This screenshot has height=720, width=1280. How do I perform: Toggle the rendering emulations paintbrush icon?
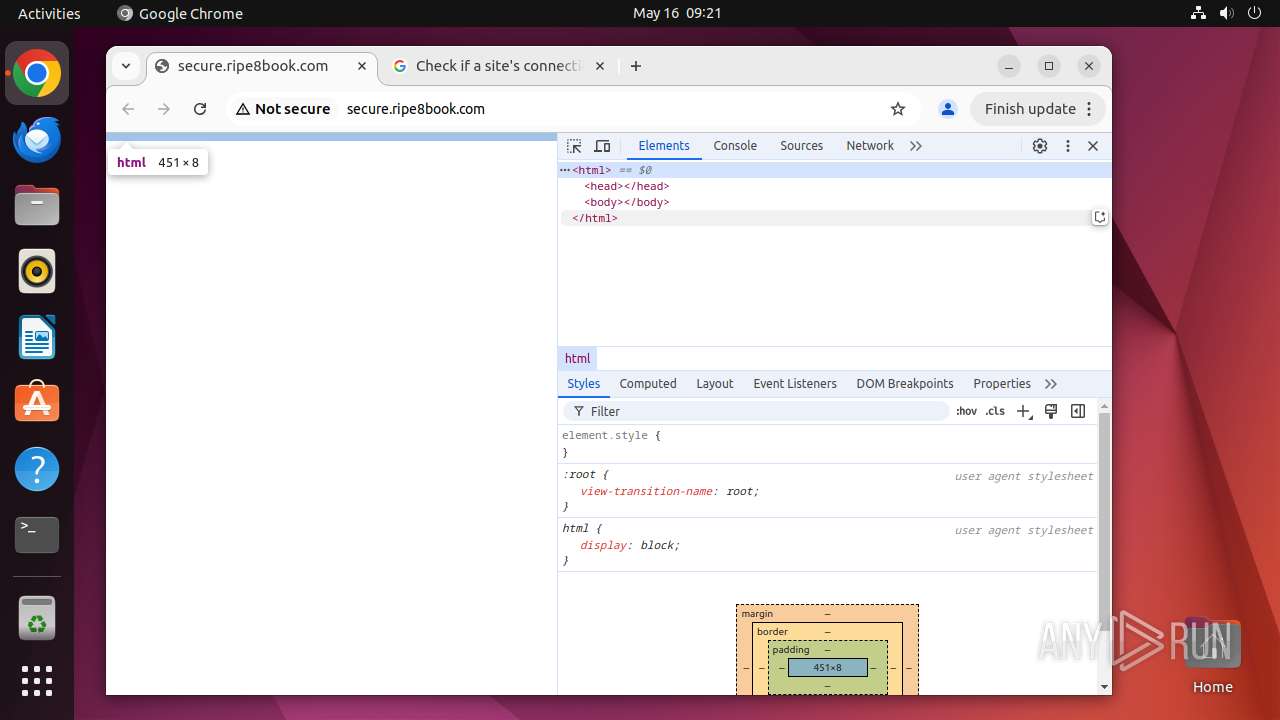1051,411
